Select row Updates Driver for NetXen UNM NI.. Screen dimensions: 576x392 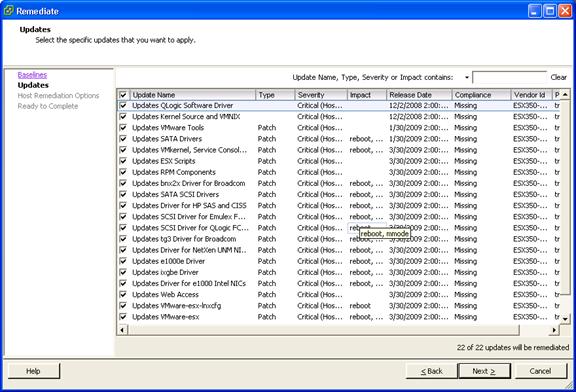339,250
